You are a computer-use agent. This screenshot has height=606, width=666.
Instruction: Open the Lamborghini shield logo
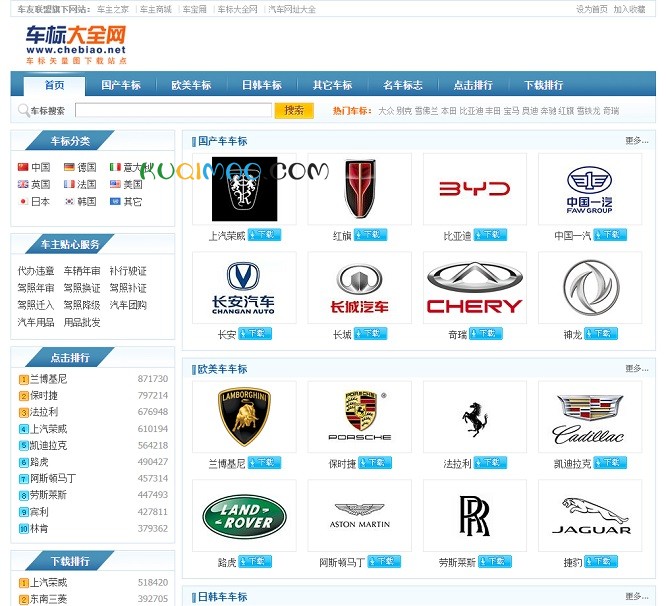point(244,417)
